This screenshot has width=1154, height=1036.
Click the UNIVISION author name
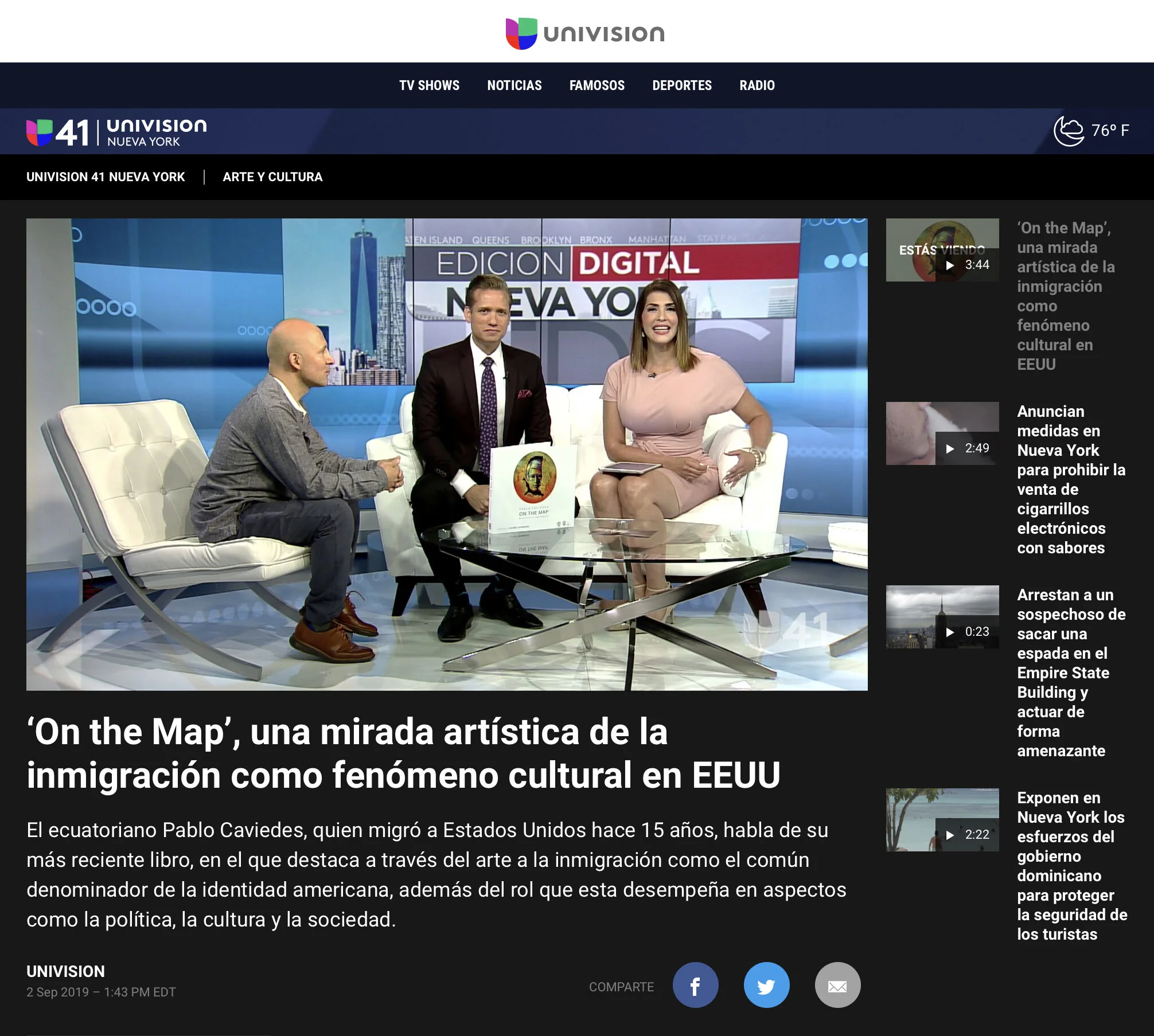[x=65, y=971]
